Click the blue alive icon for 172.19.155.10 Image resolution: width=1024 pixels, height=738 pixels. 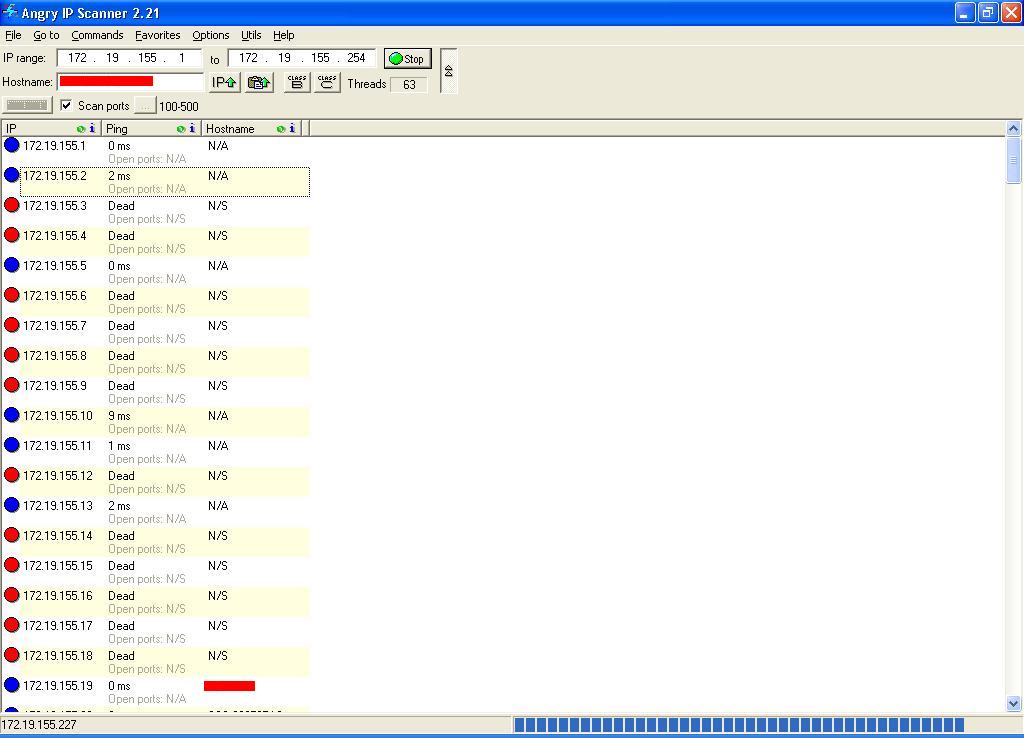(x=12, y=415)
